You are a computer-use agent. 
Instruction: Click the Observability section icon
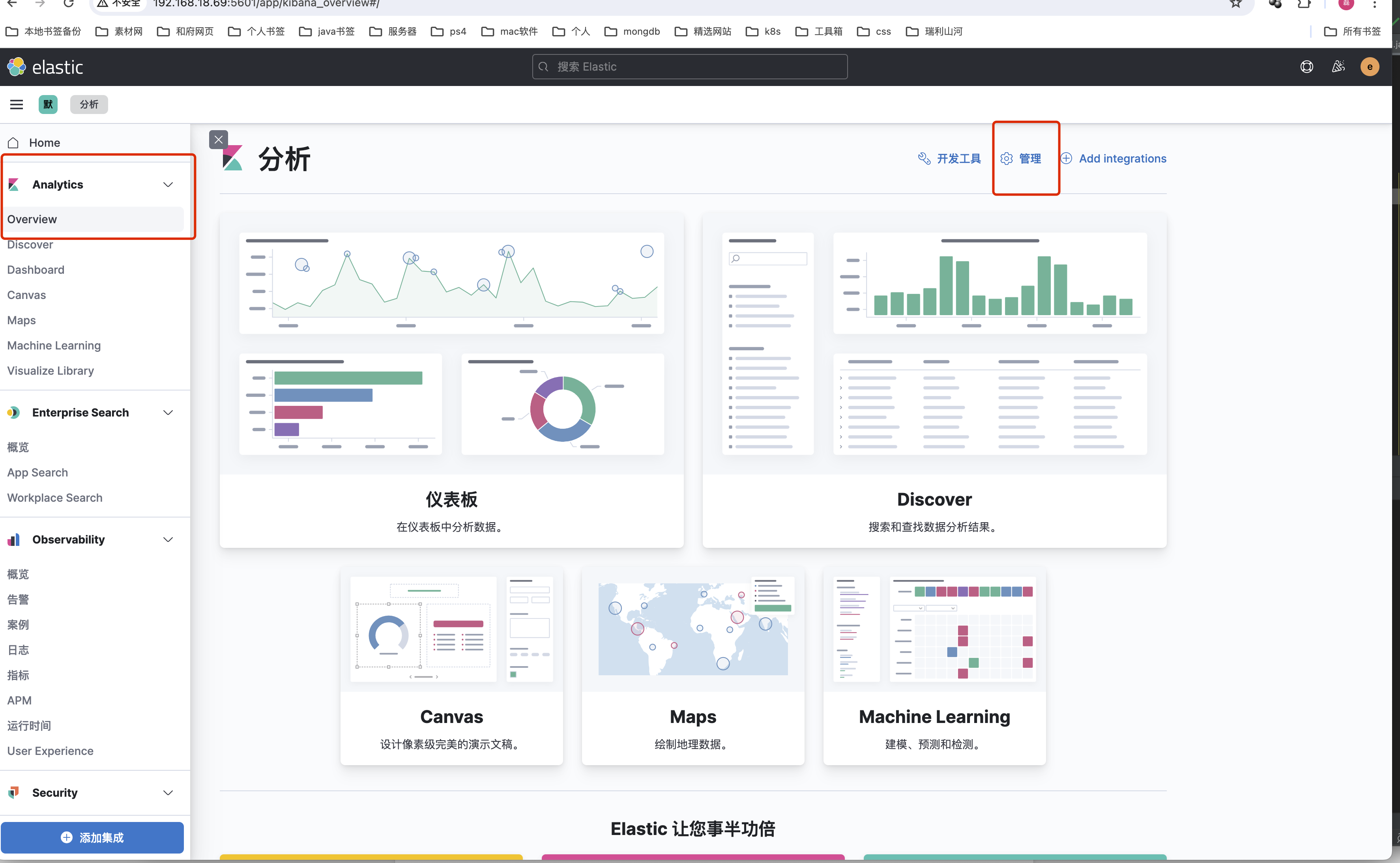pyautogui.click(x=14, y=540)
